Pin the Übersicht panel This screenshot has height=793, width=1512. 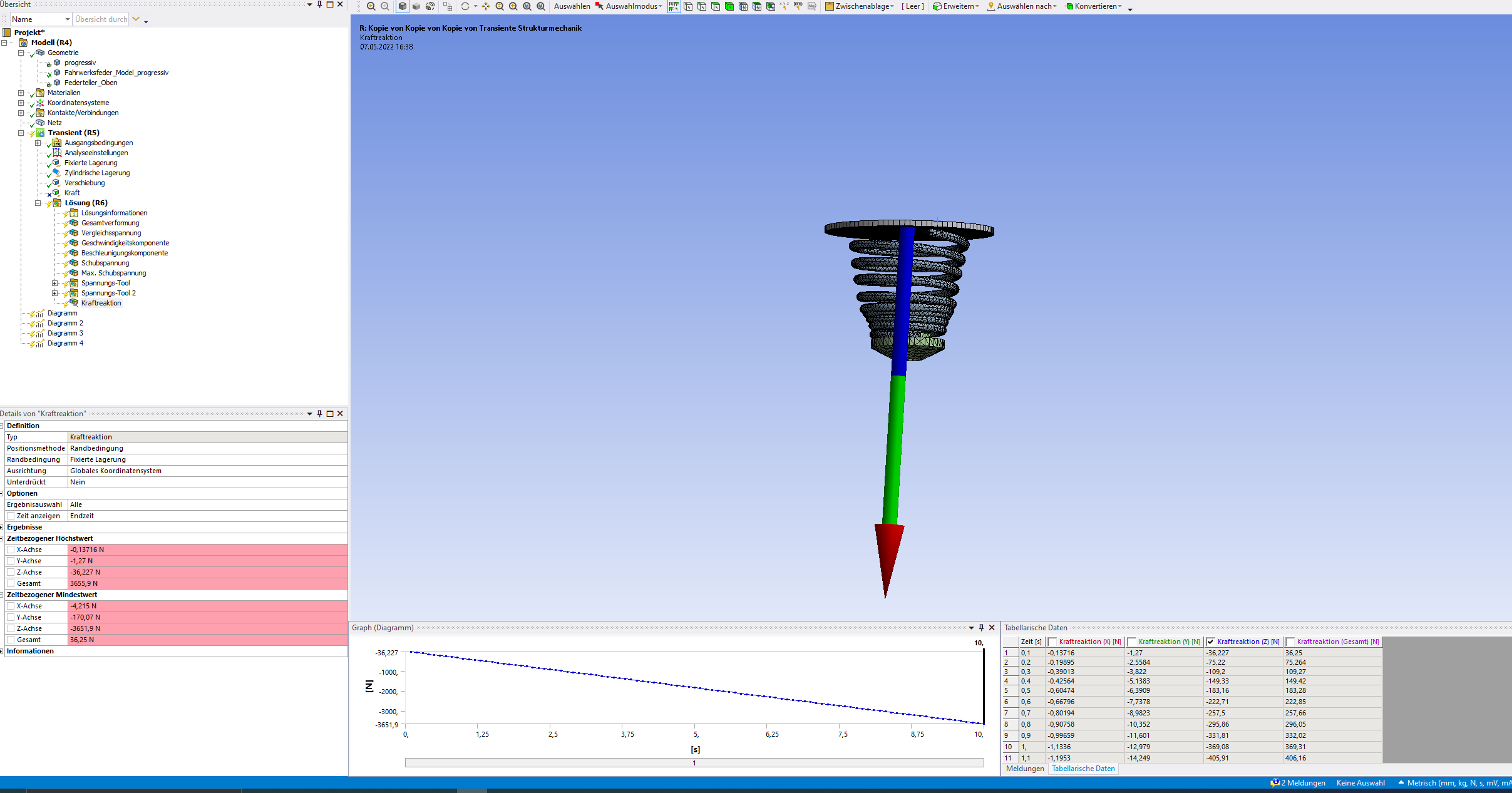pos(319,4)
